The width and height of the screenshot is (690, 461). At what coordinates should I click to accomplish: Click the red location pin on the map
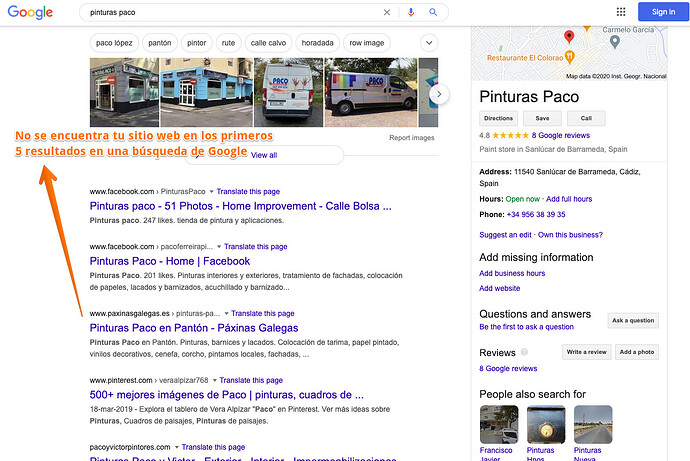(x=569, y=37)
